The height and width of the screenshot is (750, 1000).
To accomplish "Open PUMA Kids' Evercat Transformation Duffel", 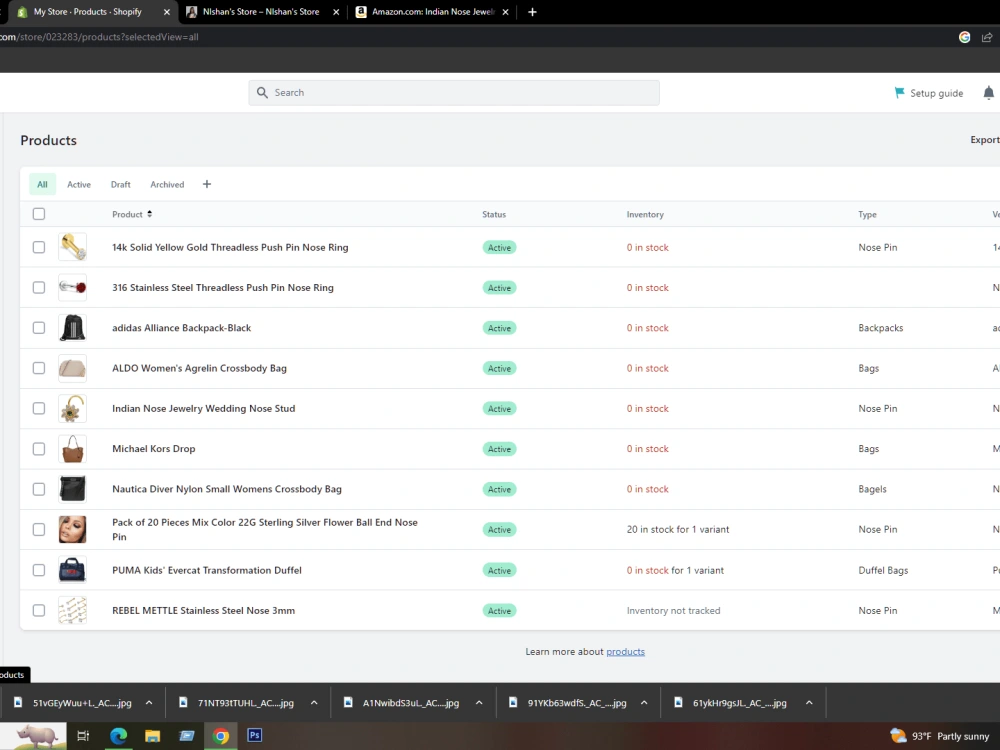I will point(207,570).
